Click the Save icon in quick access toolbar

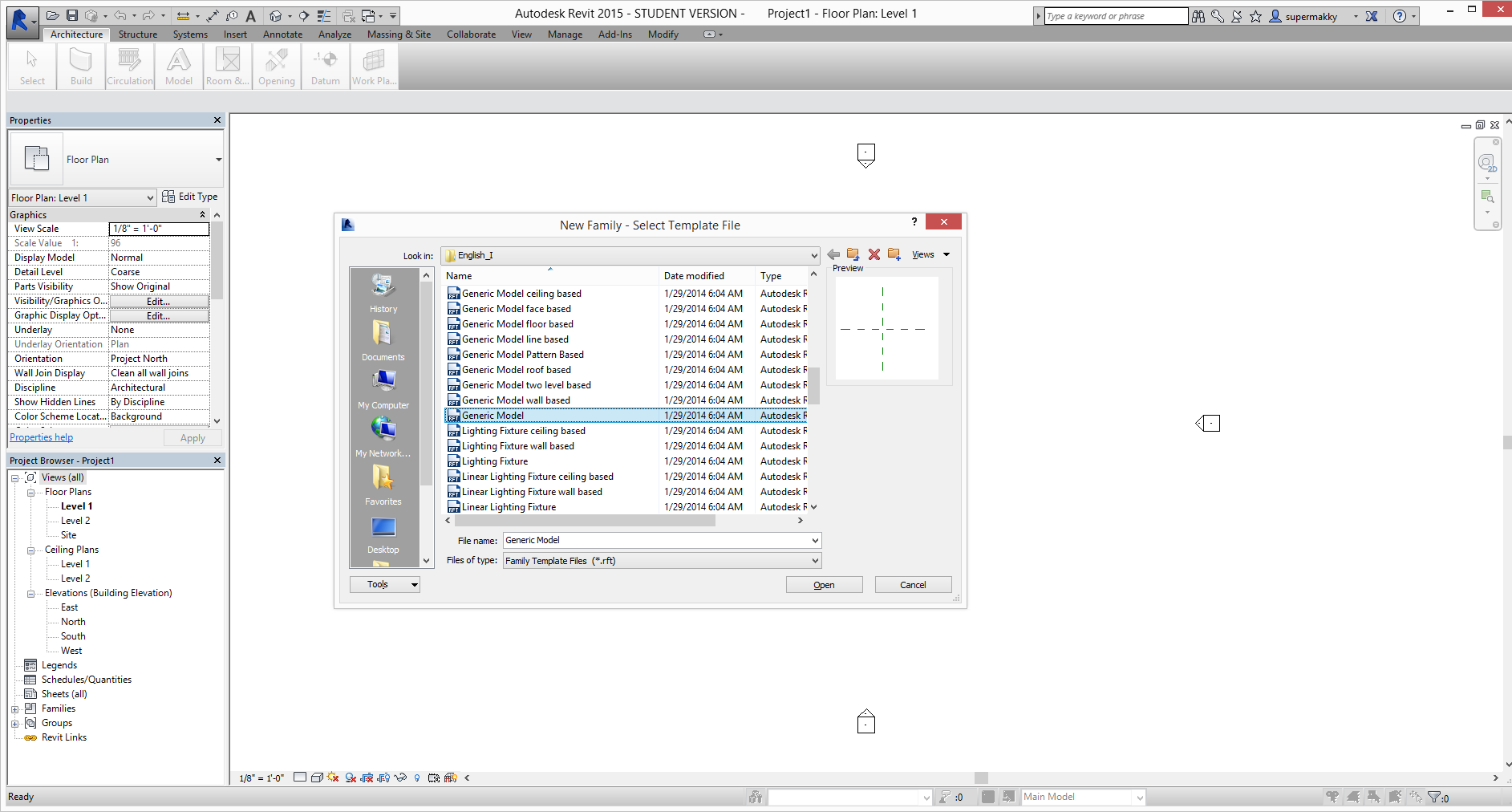pyautogui.click(x=72, y=16)
